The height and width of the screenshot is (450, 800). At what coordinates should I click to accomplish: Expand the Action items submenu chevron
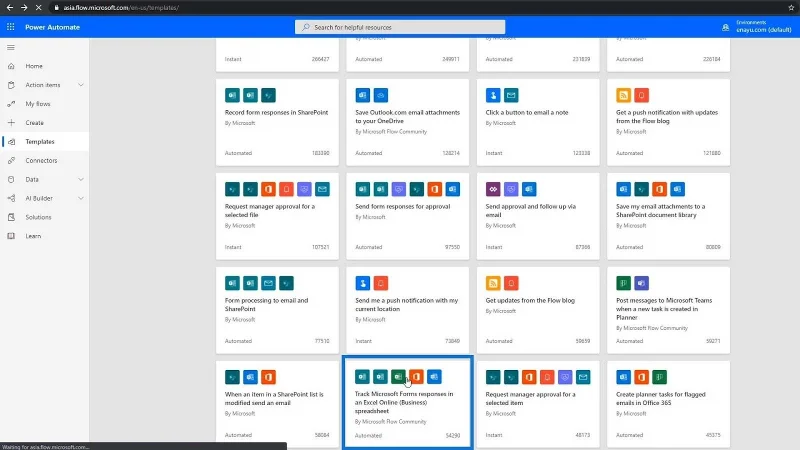tap(81, 85)
